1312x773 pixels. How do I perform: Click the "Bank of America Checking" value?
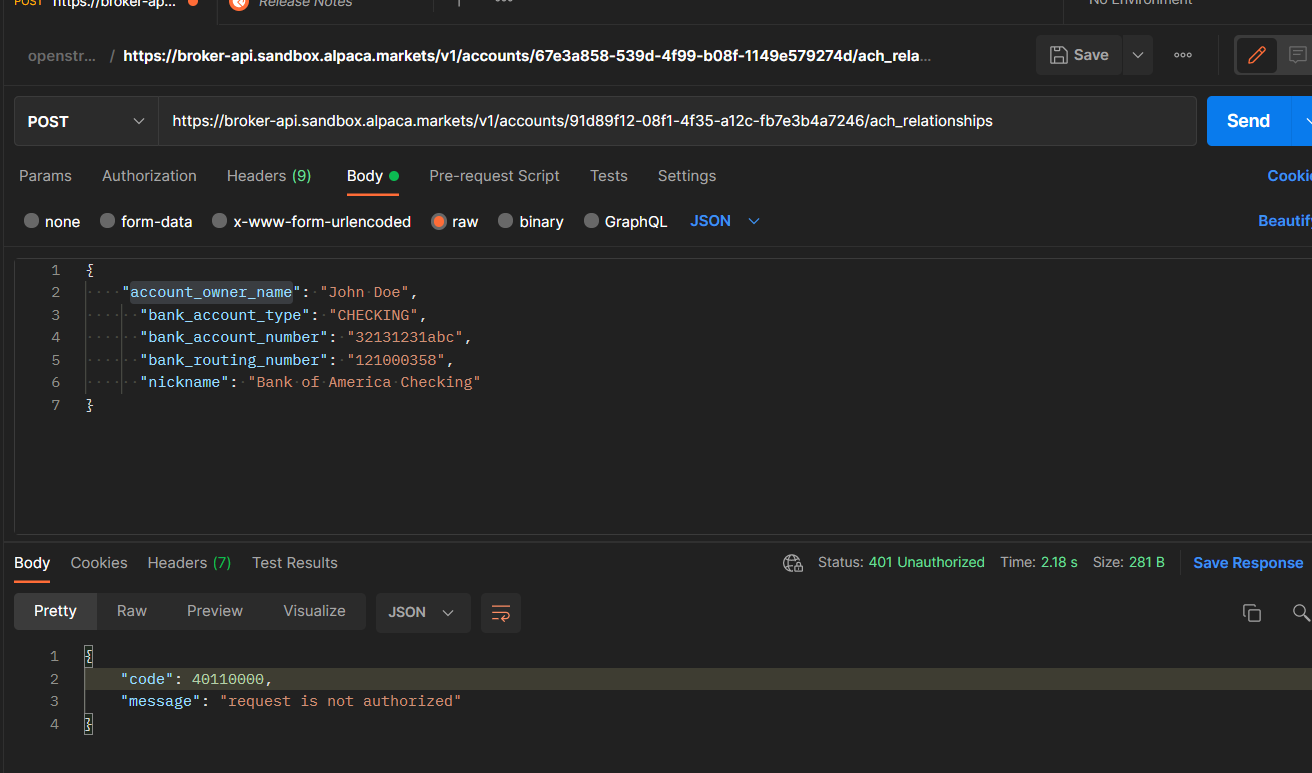(365, 382)
